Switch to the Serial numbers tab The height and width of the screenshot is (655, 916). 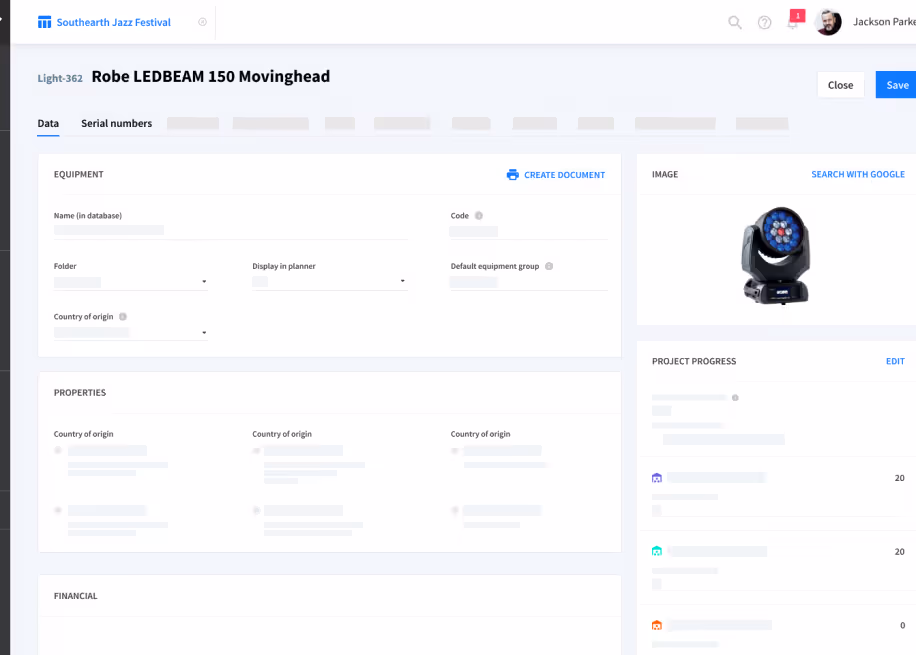point(116,123)
